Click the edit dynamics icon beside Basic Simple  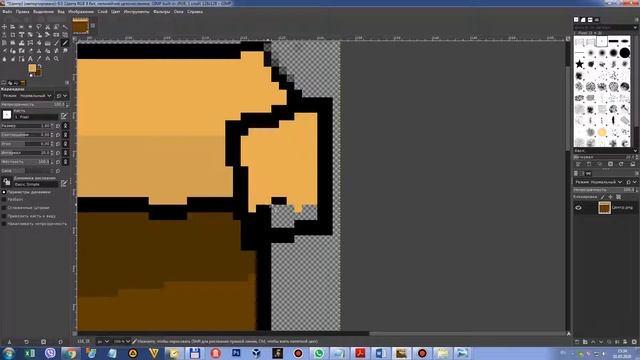(64, 183)
